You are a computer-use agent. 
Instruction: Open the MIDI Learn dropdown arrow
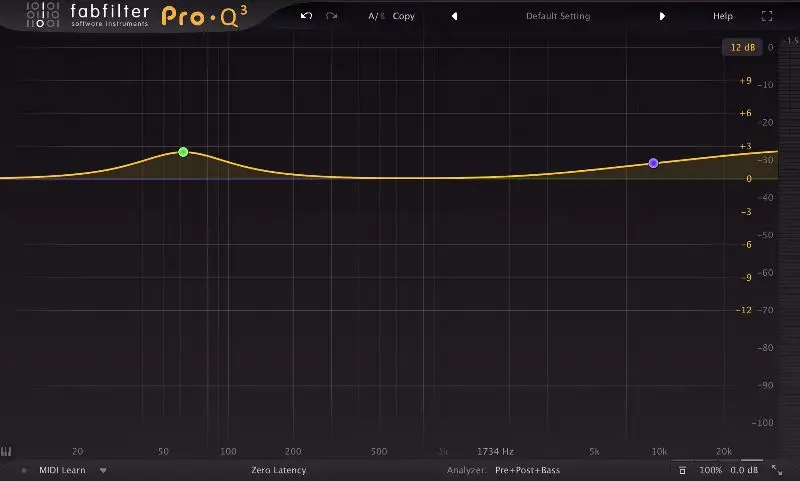(x=102, y=470)
